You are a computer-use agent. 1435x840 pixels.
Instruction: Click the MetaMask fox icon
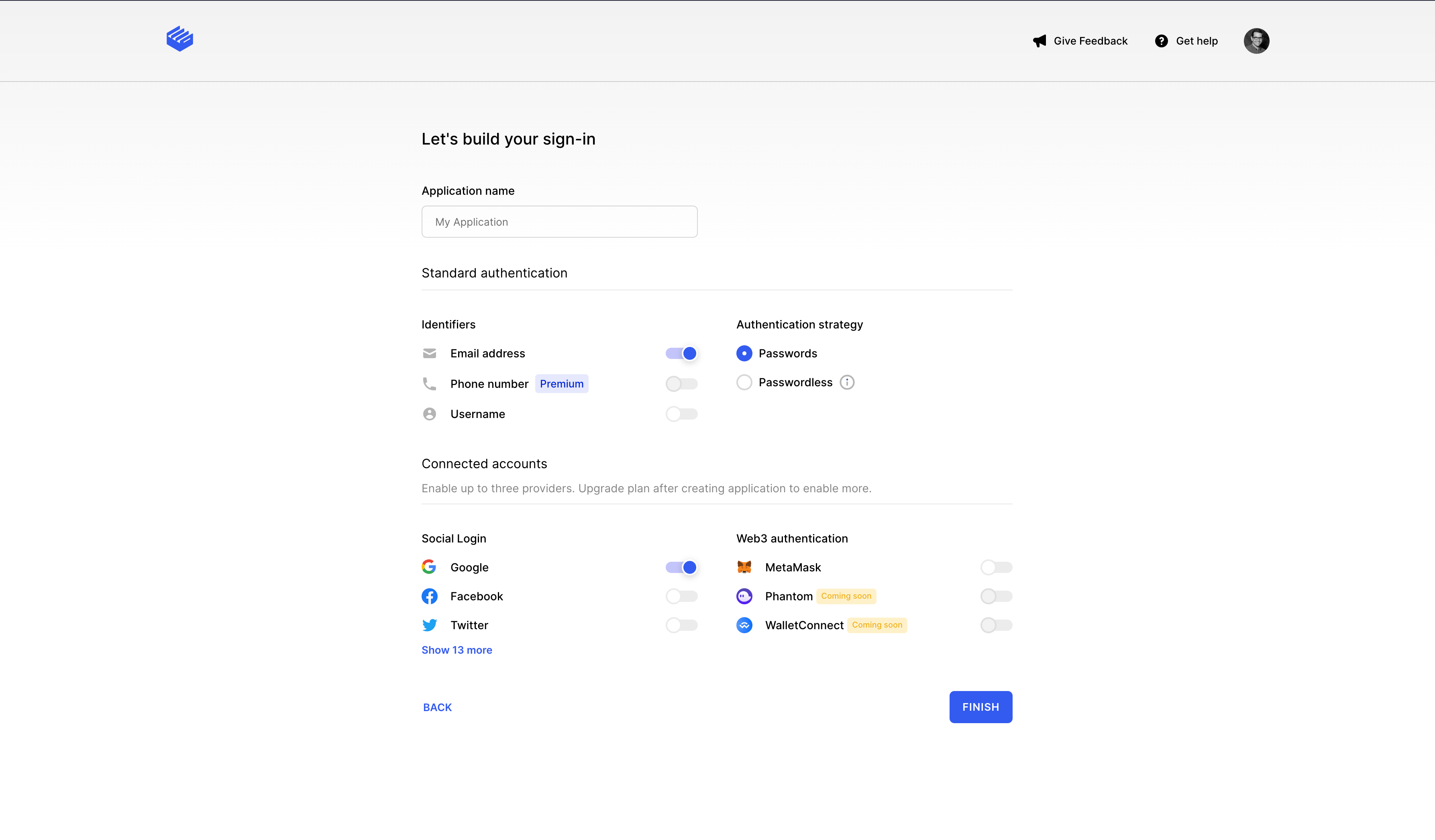pyautogui.click(x=744, y=567)
